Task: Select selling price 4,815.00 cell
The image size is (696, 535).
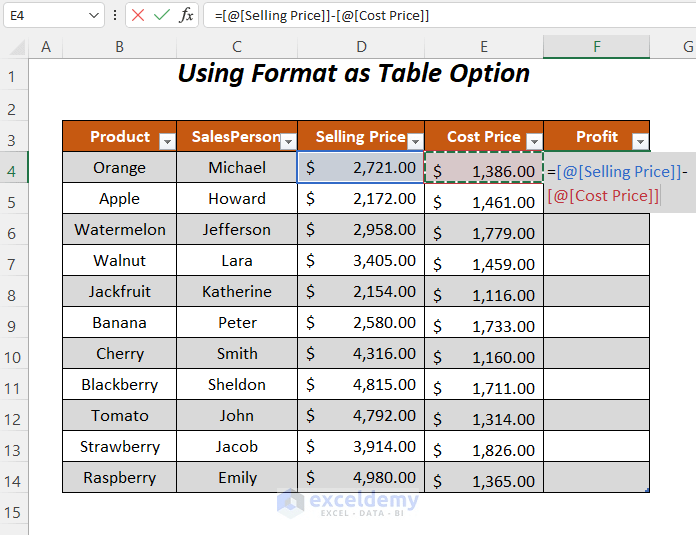Action: click(361, 384)
